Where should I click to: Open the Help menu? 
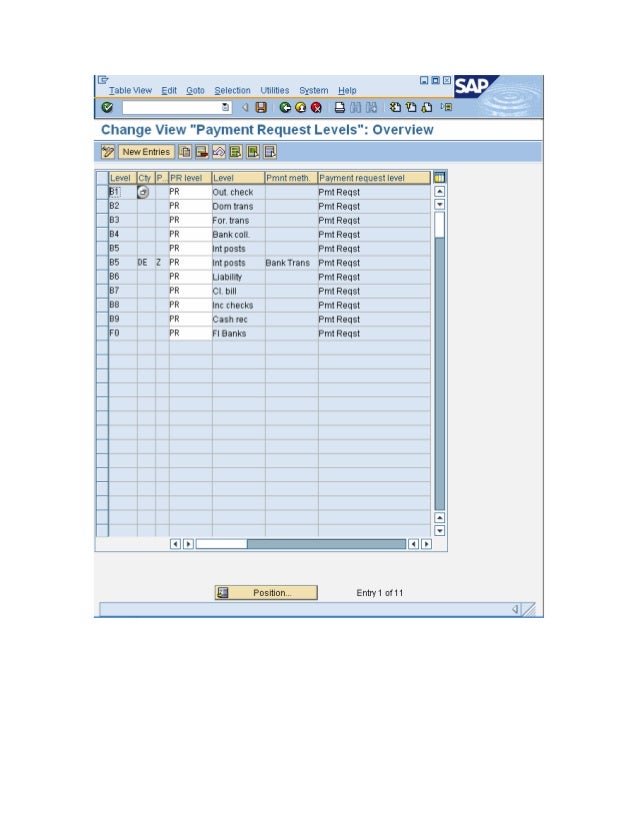coord(347,91)
